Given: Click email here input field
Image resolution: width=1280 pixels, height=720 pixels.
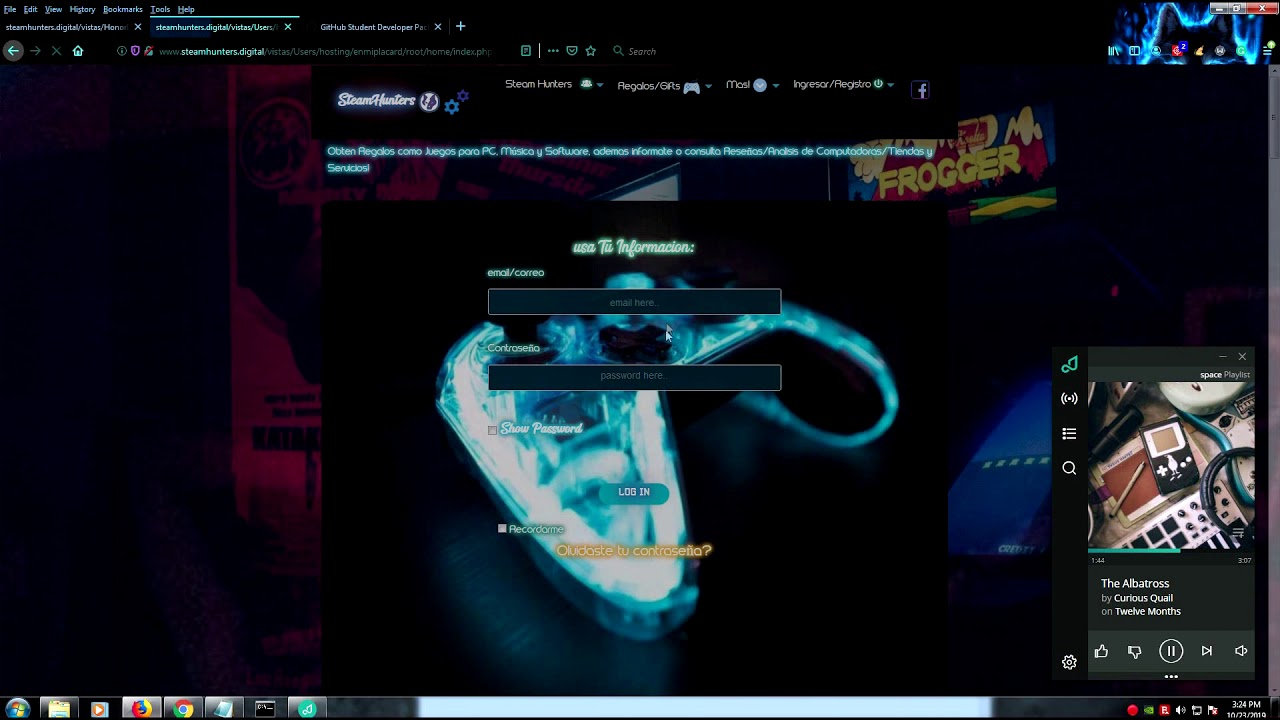Looking at the screenshot, I should [634, 302].
